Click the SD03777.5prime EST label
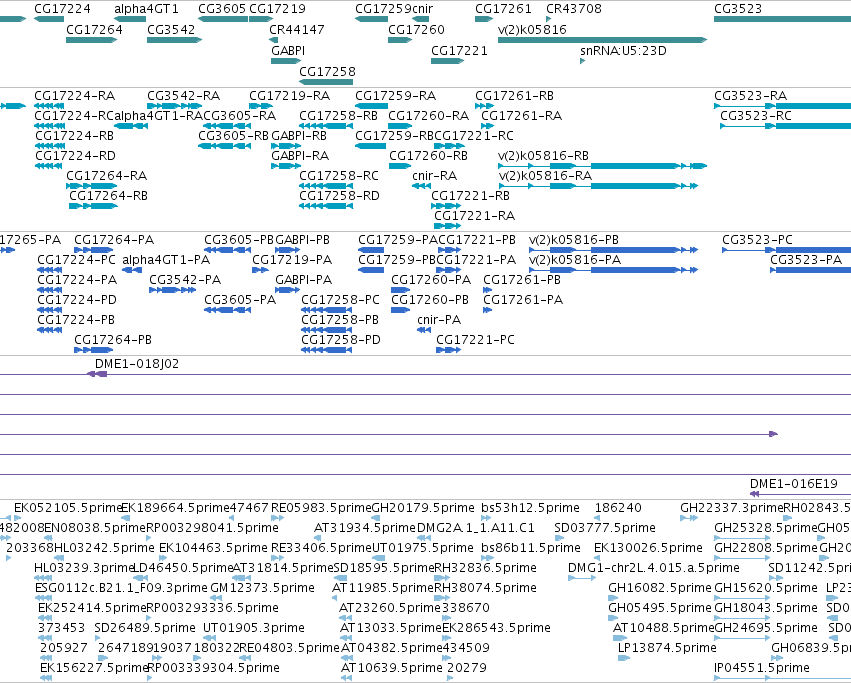This screenshot has height=683, width=851. [x=605, y=528]
